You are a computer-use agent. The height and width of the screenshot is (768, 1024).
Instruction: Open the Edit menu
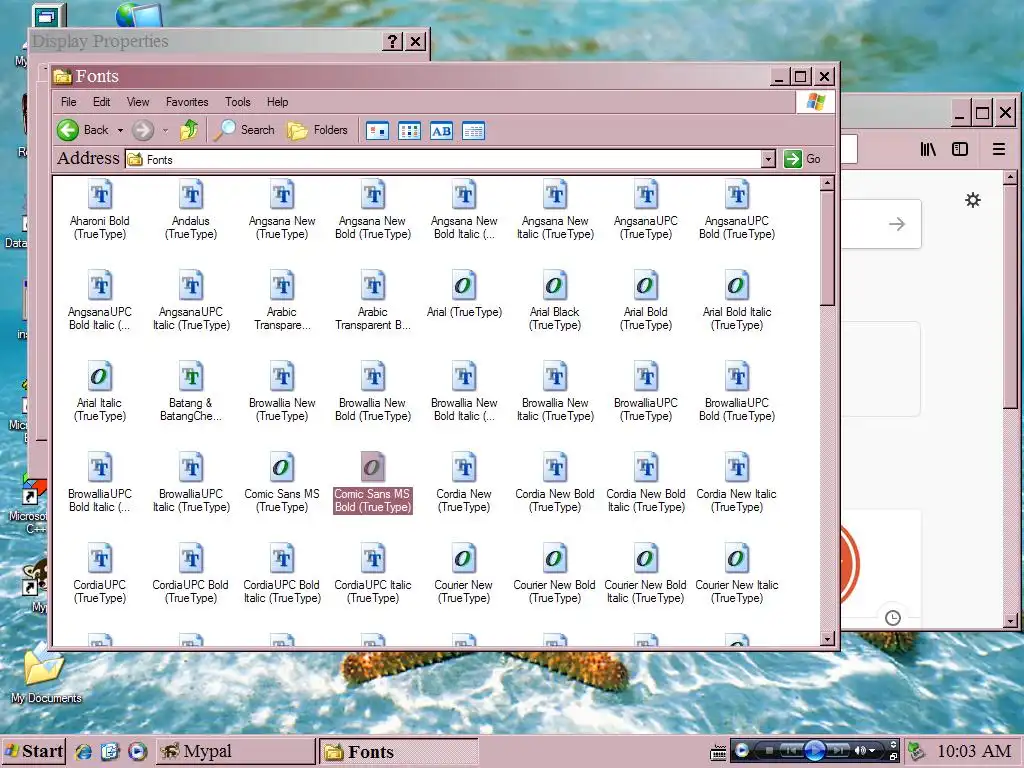click(x=101, y=102)
